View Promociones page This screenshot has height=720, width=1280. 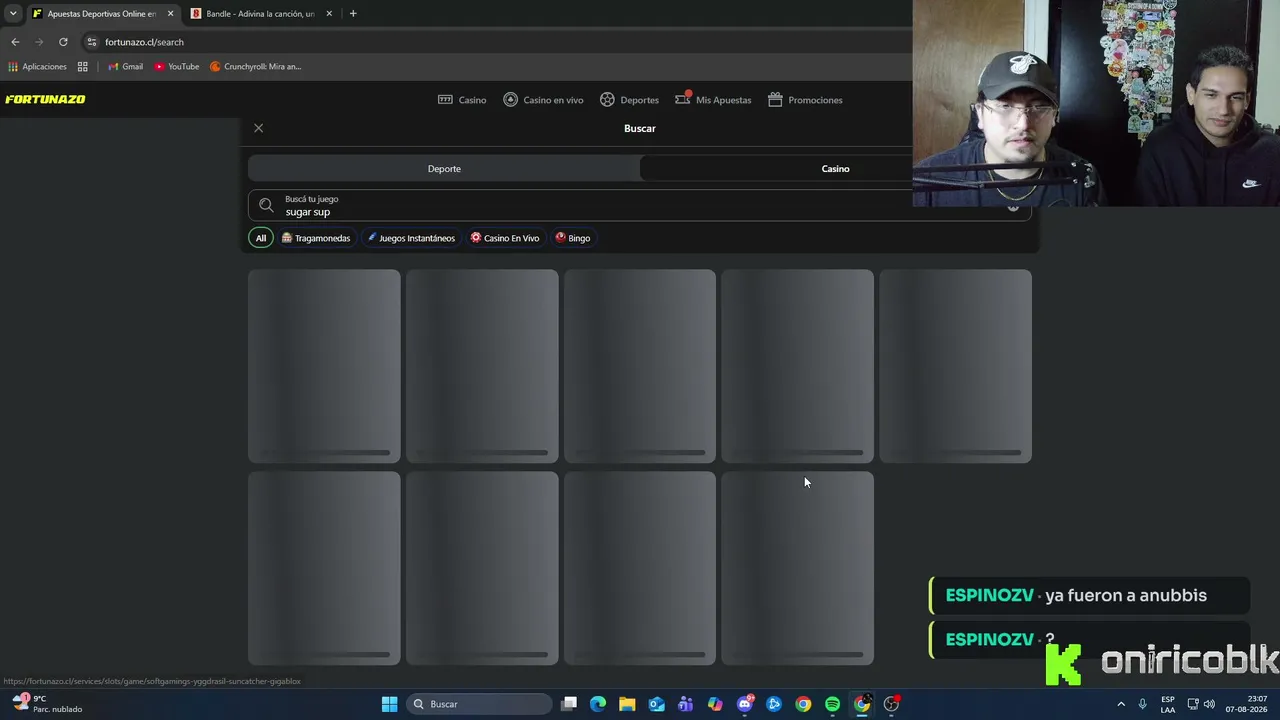pos(805,100)
